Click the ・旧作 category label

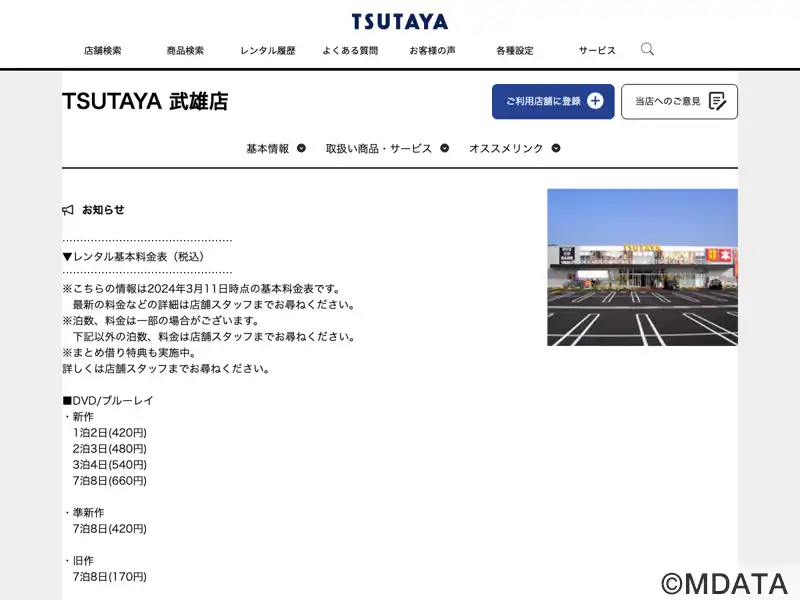coord(78,561)
